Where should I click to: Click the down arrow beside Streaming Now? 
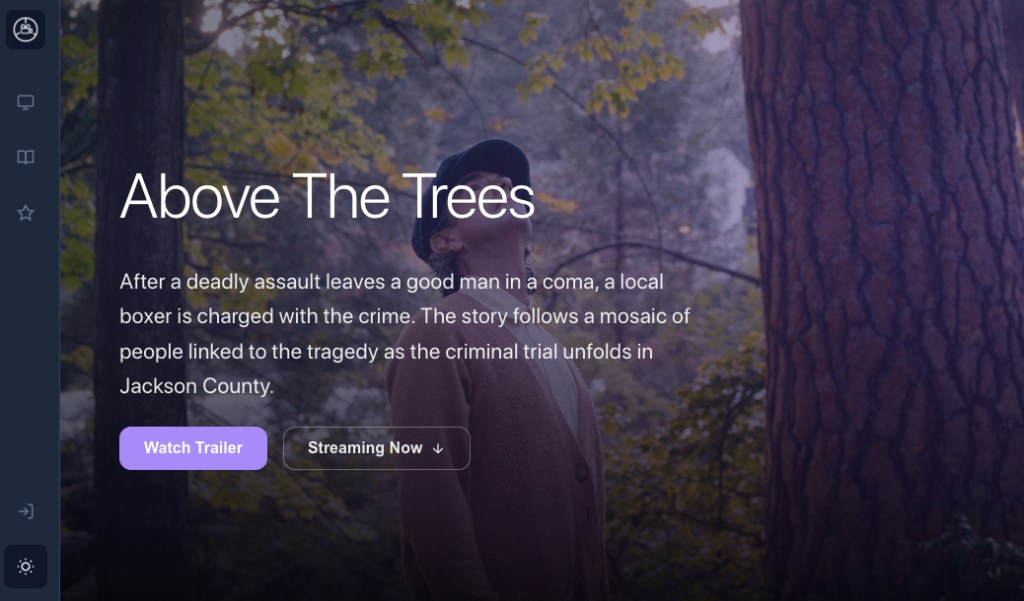click(438, 449)
